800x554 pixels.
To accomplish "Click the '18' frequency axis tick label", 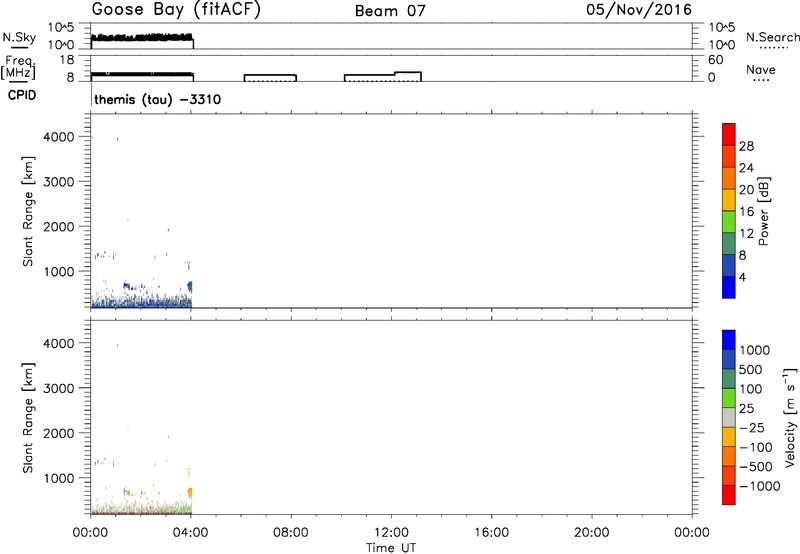I will coord(66,60).
